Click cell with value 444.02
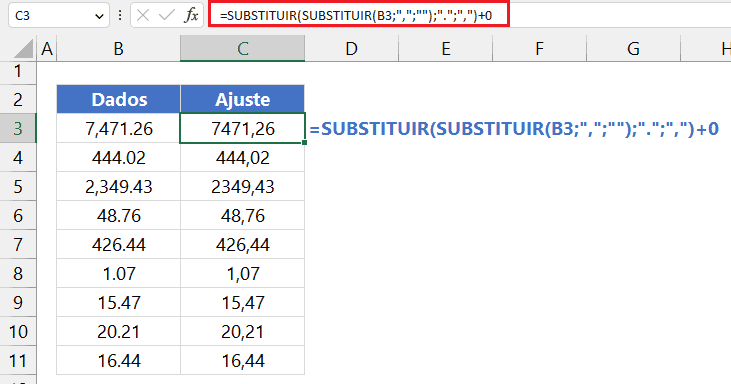731x384 pixels. (118, 158)
